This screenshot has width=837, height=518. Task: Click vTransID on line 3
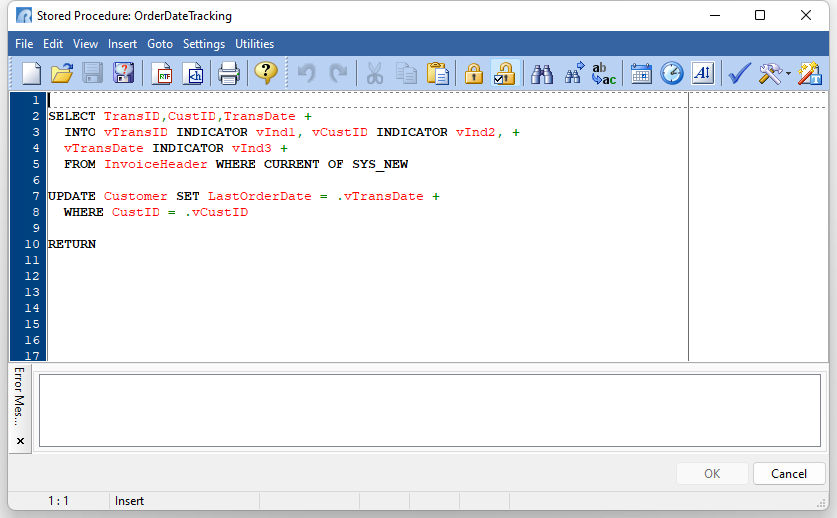(136, 132)
